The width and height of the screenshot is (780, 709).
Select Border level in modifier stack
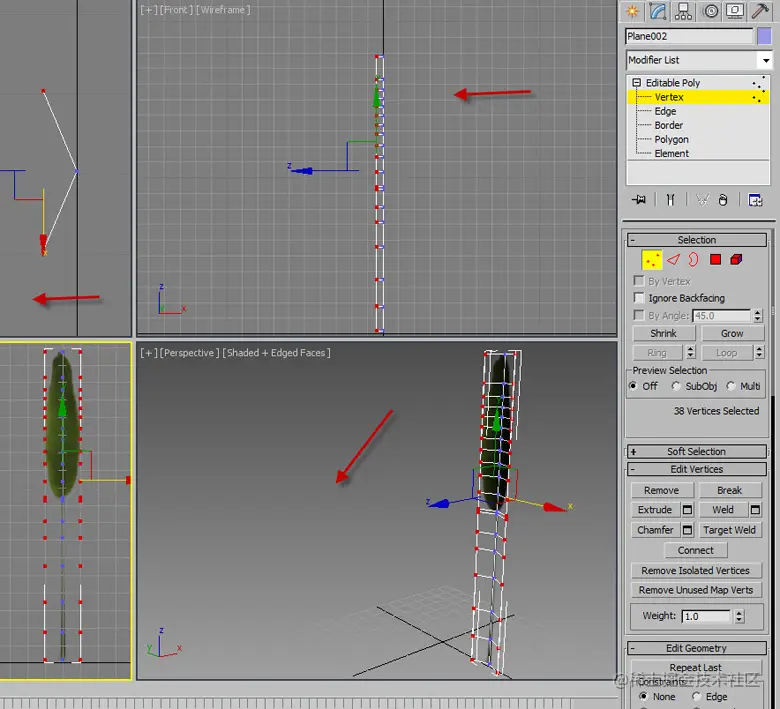(x=669, y=125)
